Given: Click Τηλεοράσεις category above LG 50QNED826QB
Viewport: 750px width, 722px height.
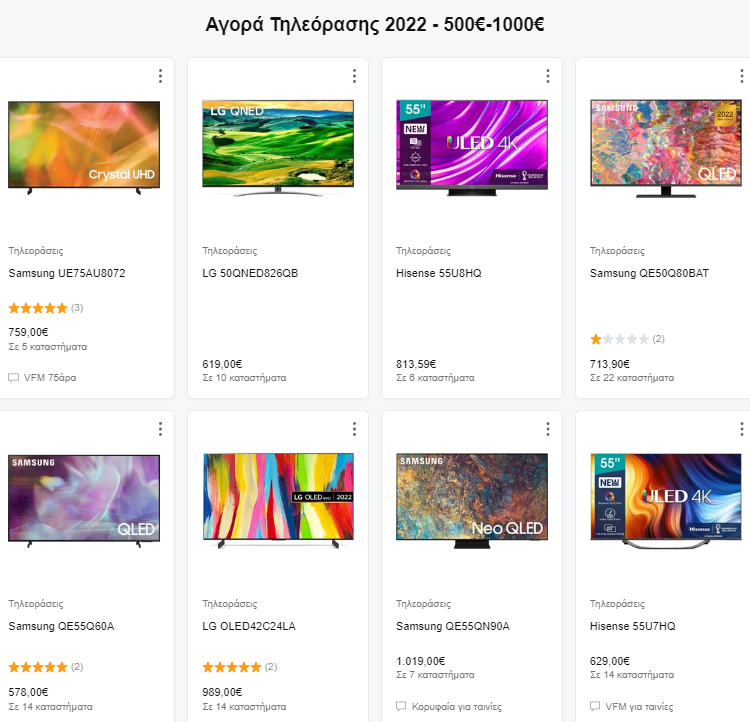Looking at the screenshot, I should [x=230, y=251].
